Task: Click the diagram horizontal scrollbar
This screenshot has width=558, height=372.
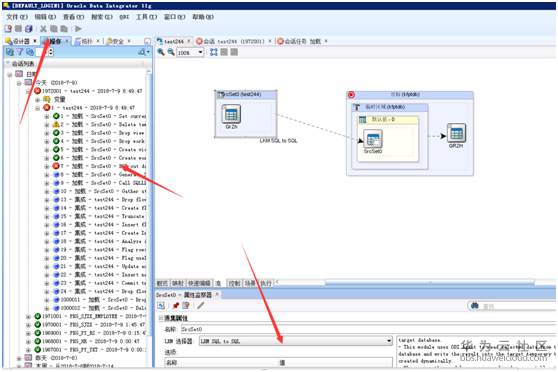Action: (x=430, y=283)
